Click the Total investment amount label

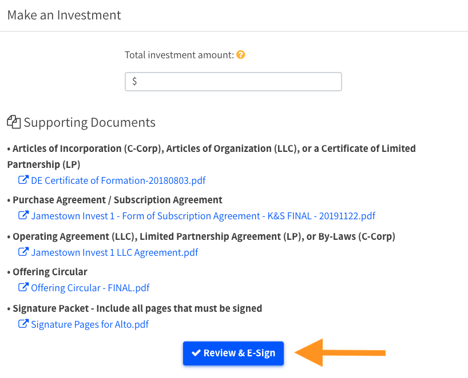tap(179, 55)
